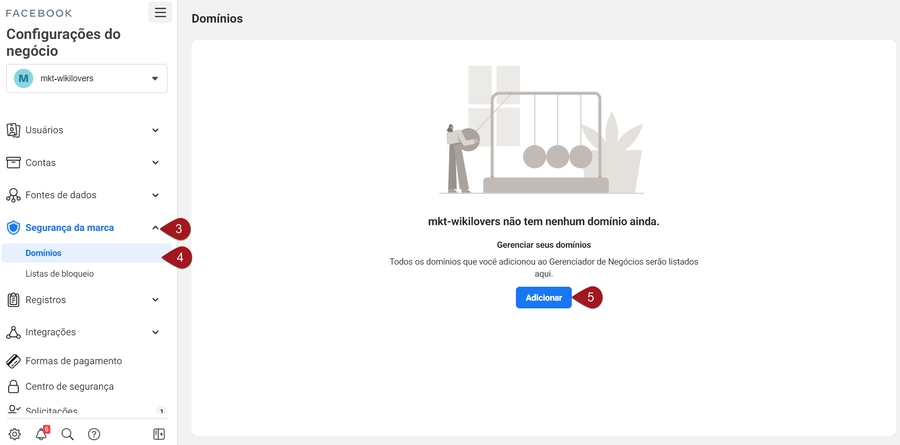Open the hamburger menu at top
Screen dimensions: 900x445
[160, 13]
